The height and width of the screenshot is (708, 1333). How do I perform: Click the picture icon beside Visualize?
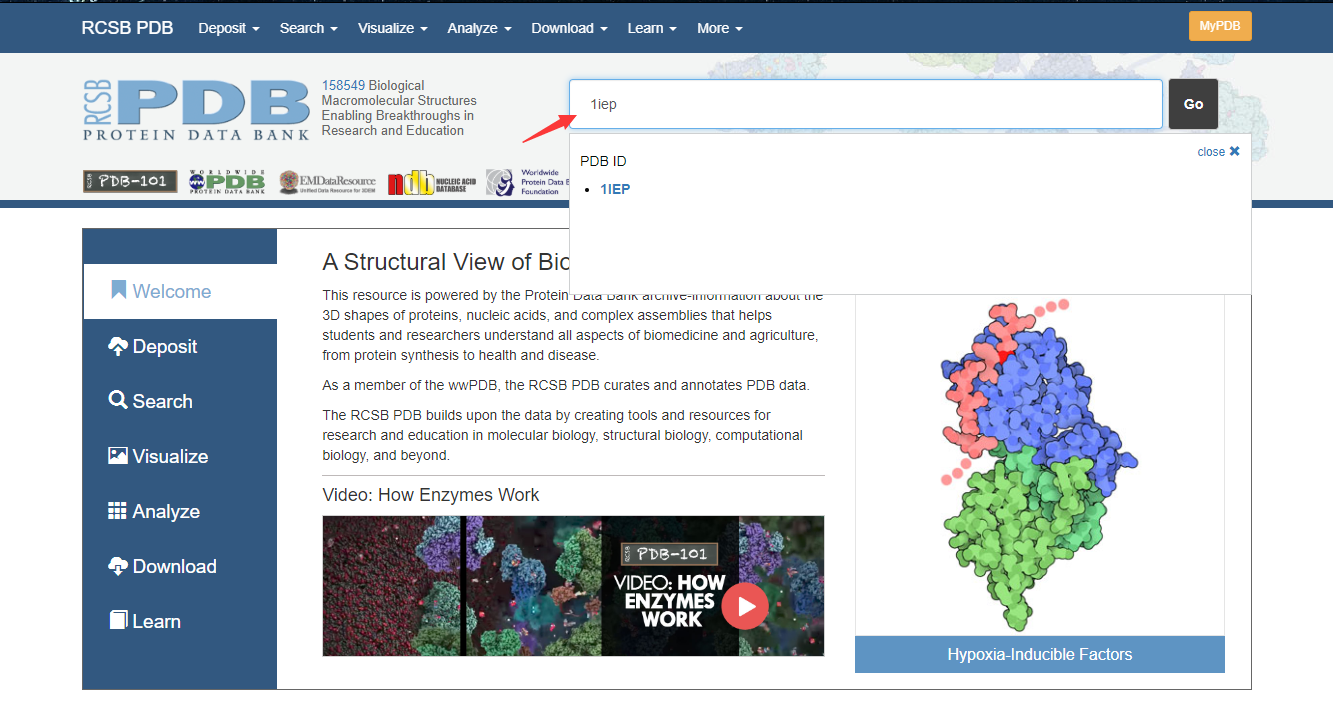[118, 456]
